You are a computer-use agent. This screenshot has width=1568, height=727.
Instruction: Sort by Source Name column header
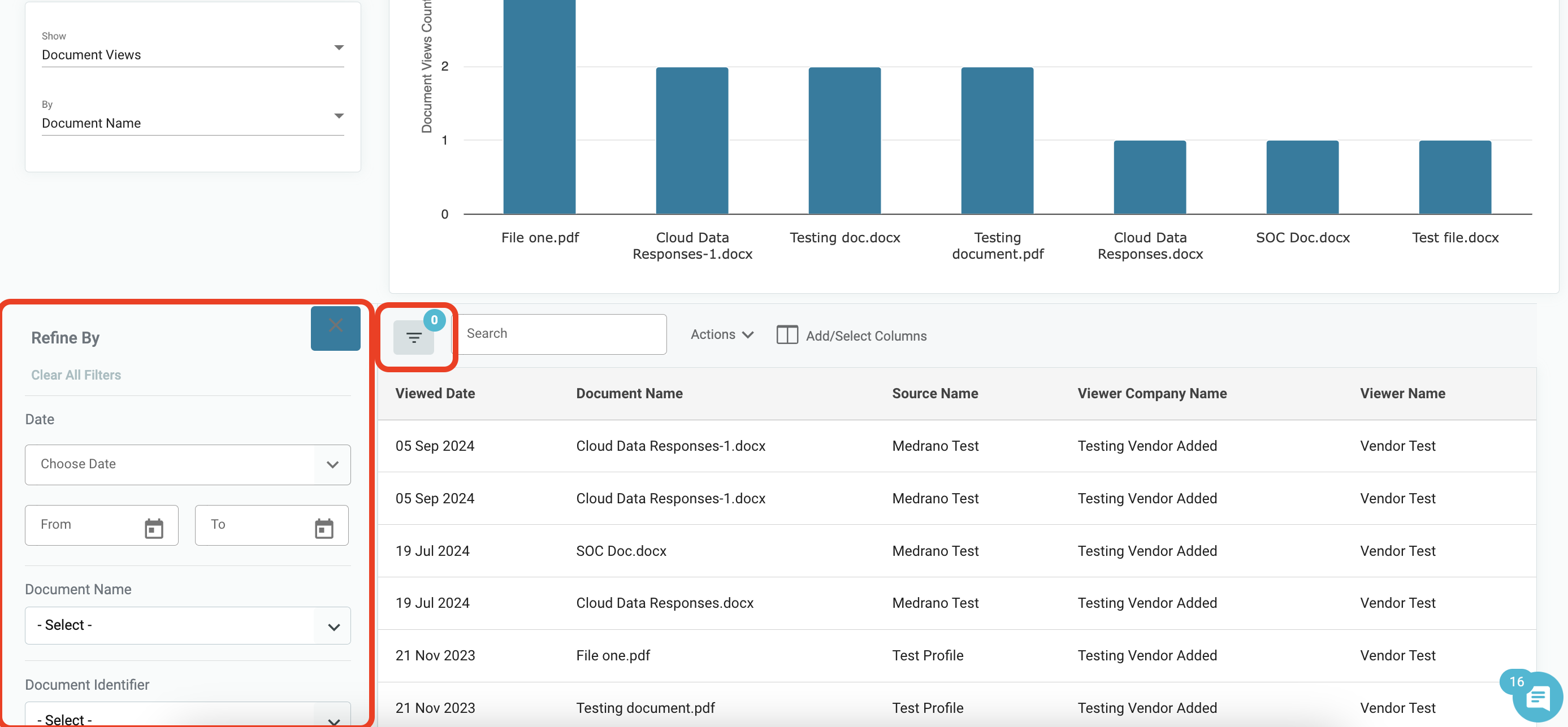tap(935, 394)
